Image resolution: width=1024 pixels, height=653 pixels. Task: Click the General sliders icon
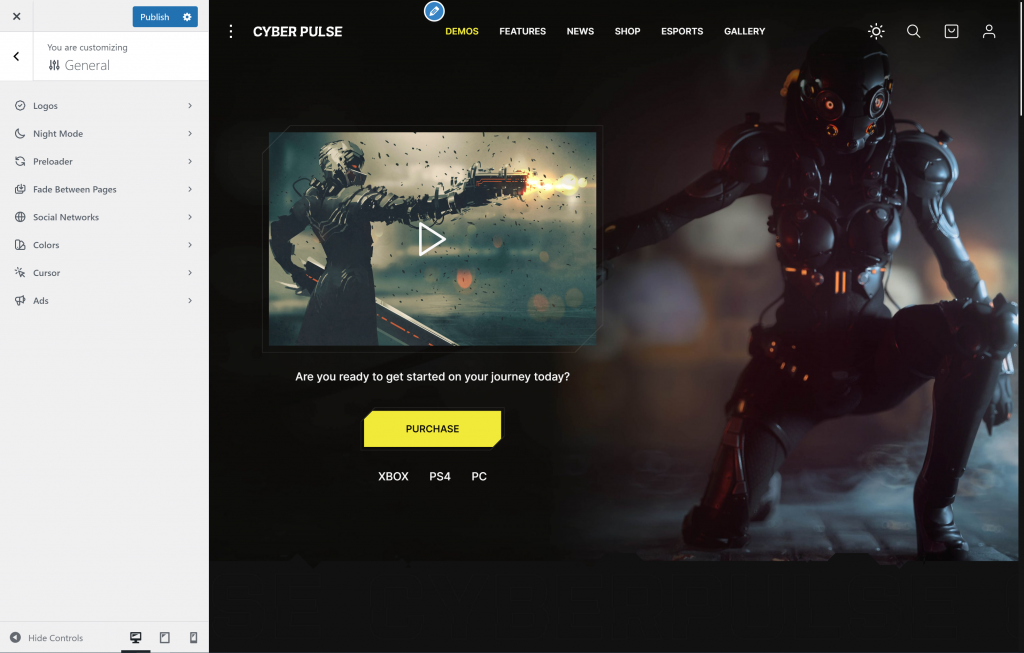(x=54, y=65)
